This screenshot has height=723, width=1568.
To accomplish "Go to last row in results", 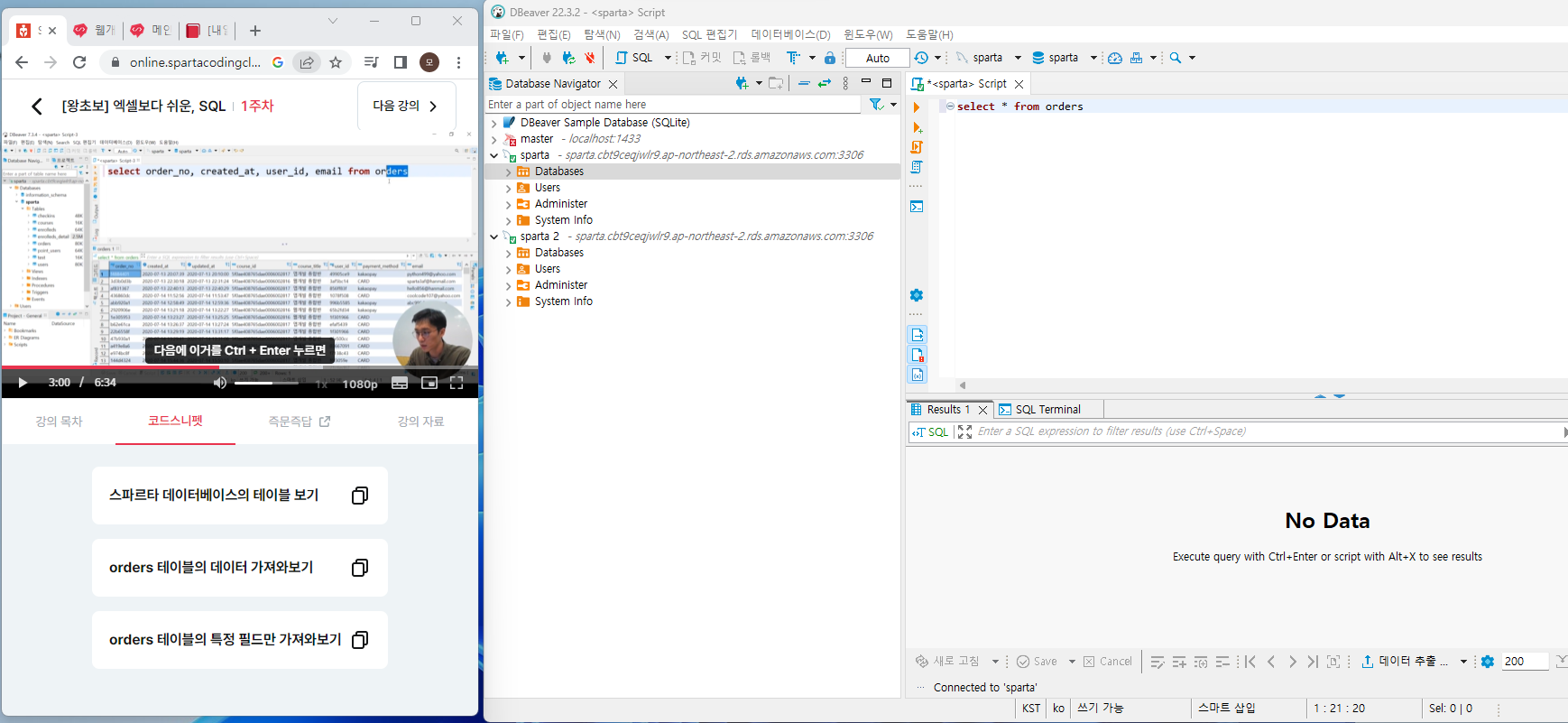I will [1313, 662].
